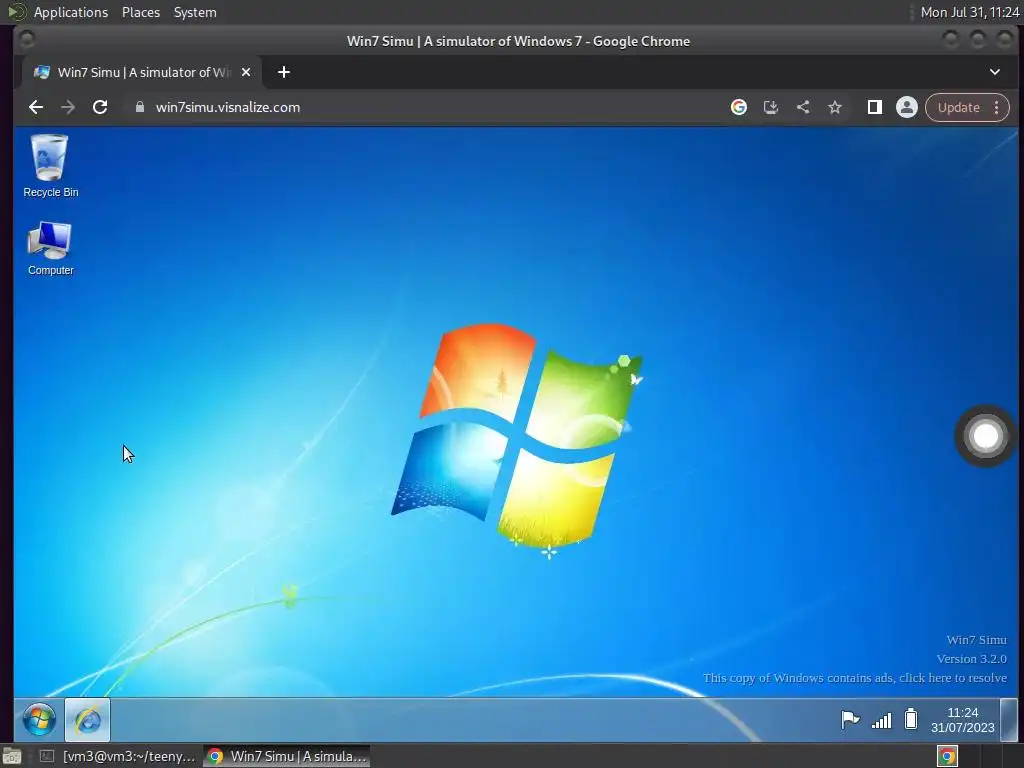1024x768 pixels.
Task: Expand the tab search chevron
Action: click(995, 72)
